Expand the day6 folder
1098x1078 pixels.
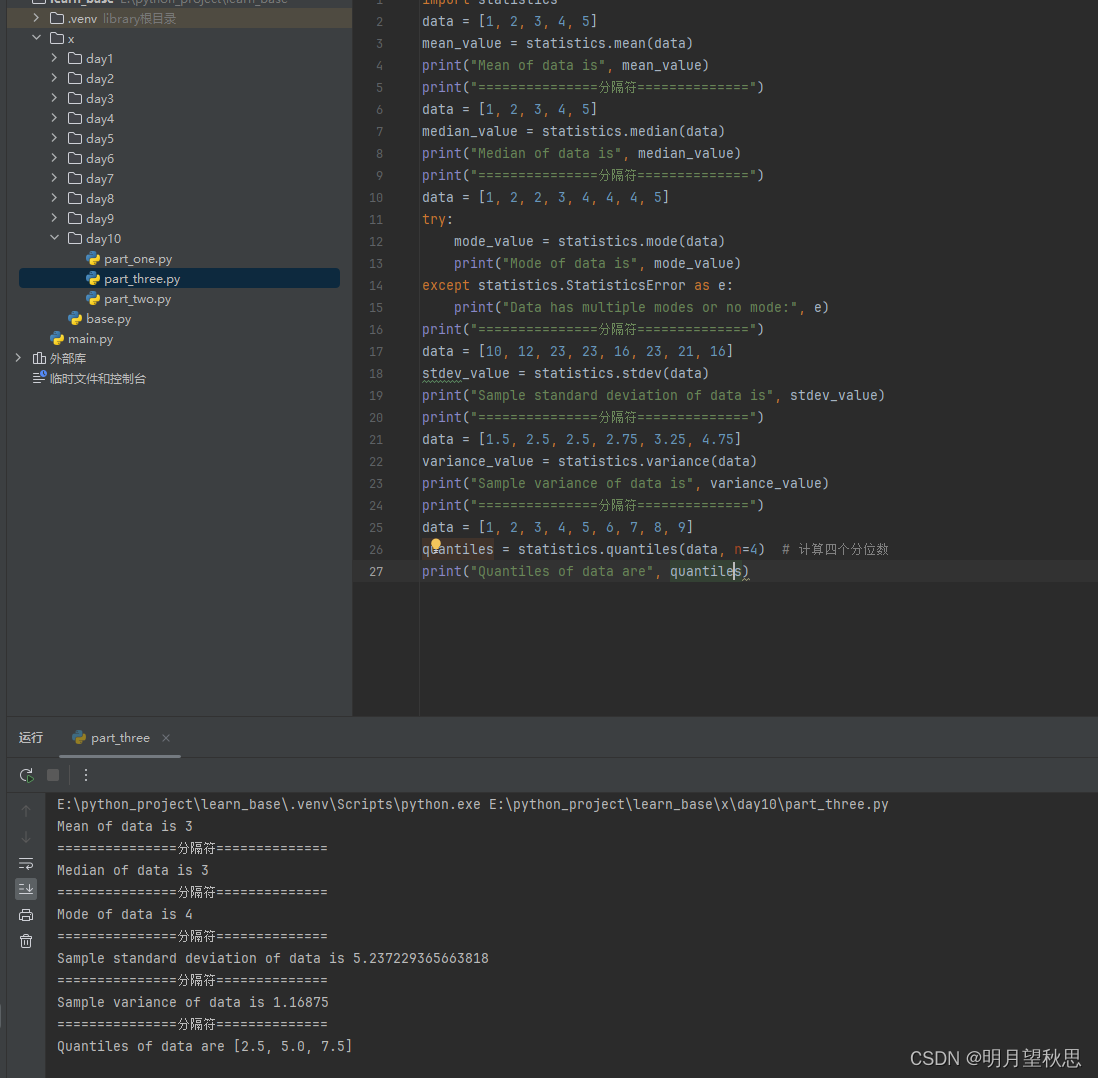pos(54,158)
